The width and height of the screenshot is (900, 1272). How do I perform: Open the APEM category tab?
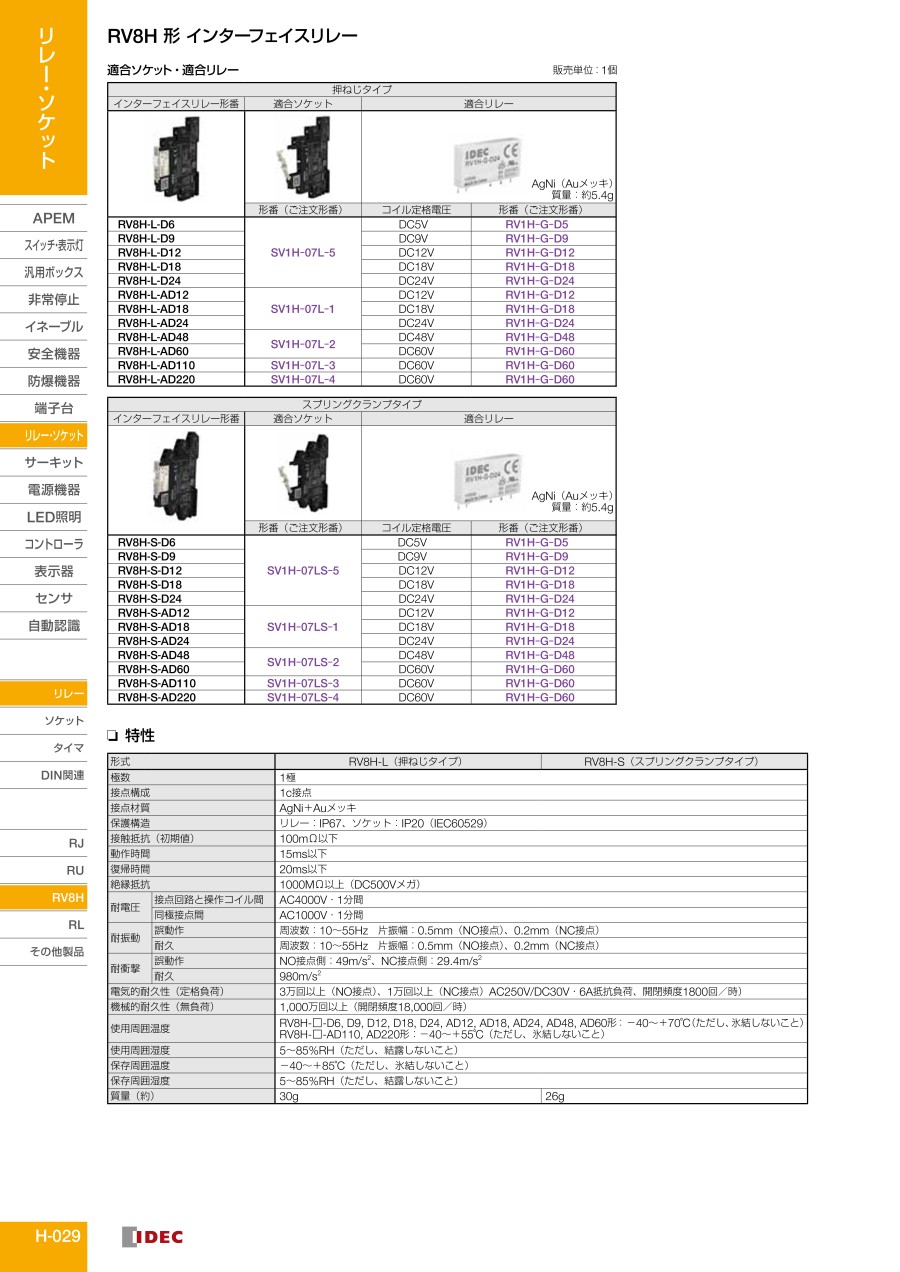click(x=53, y=218)
